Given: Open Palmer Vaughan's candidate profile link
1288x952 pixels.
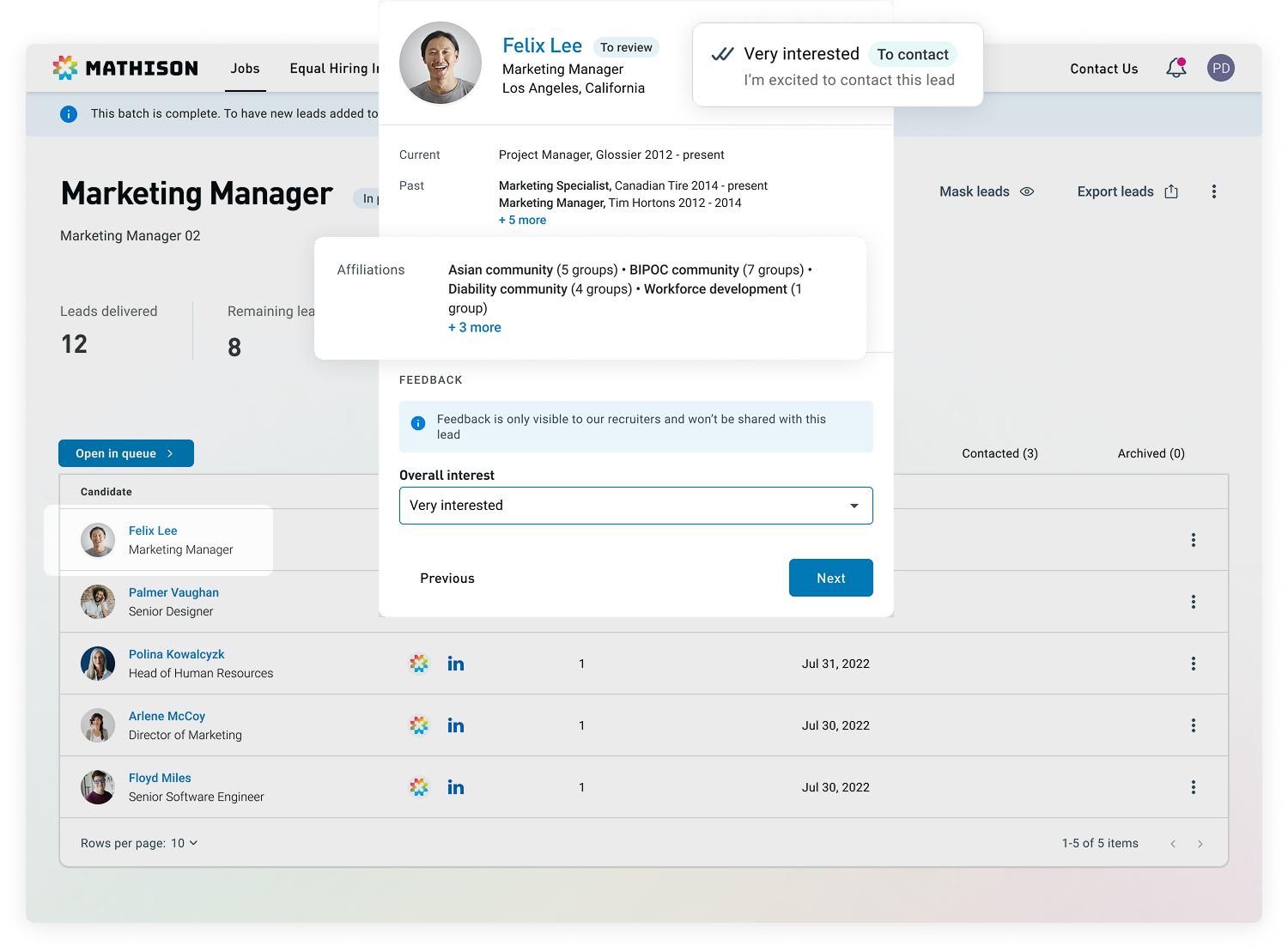Looking at the screenshot, I should coord(173,592).
